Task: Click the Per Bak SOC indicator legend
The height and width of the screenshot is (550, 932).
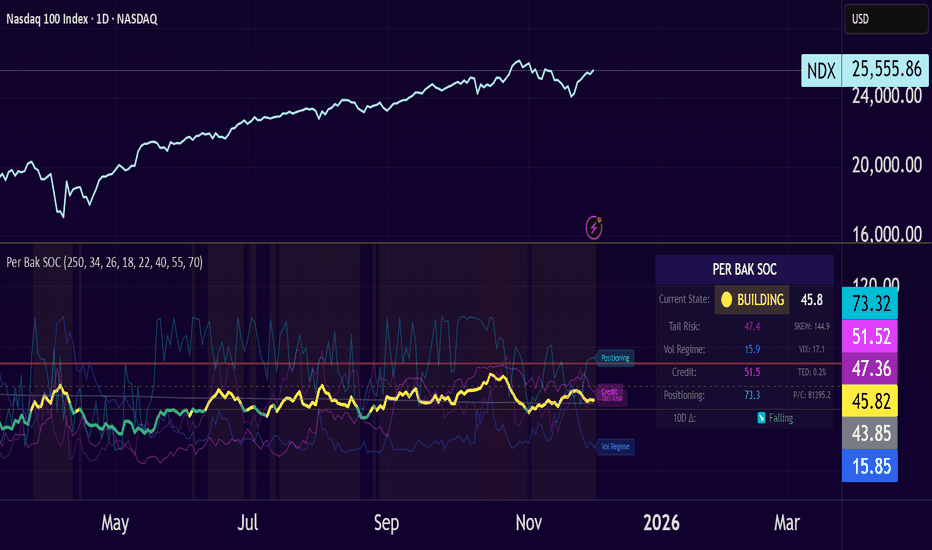Action: pyautogui.click(x=104, y=262)
